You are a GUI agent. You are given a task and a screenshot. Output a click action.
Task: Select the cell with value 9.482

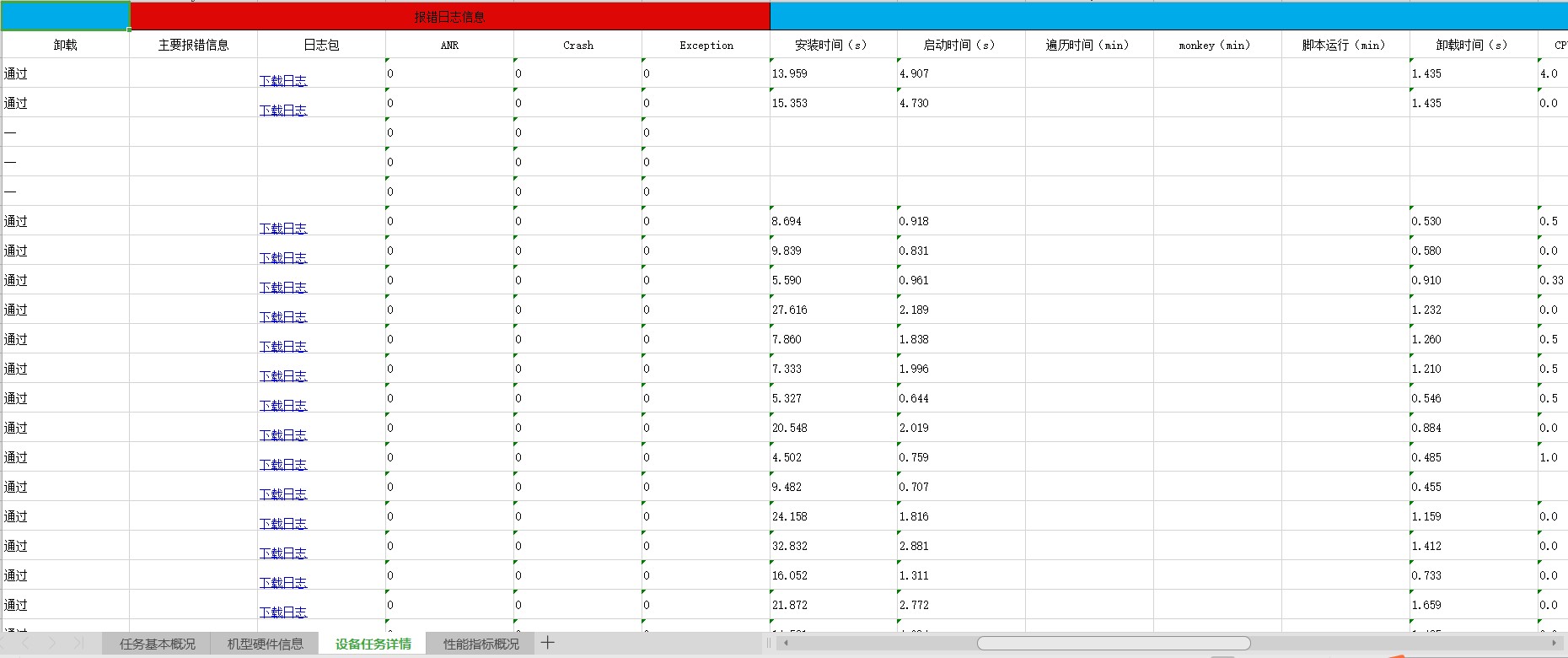(x=834, y=487)
